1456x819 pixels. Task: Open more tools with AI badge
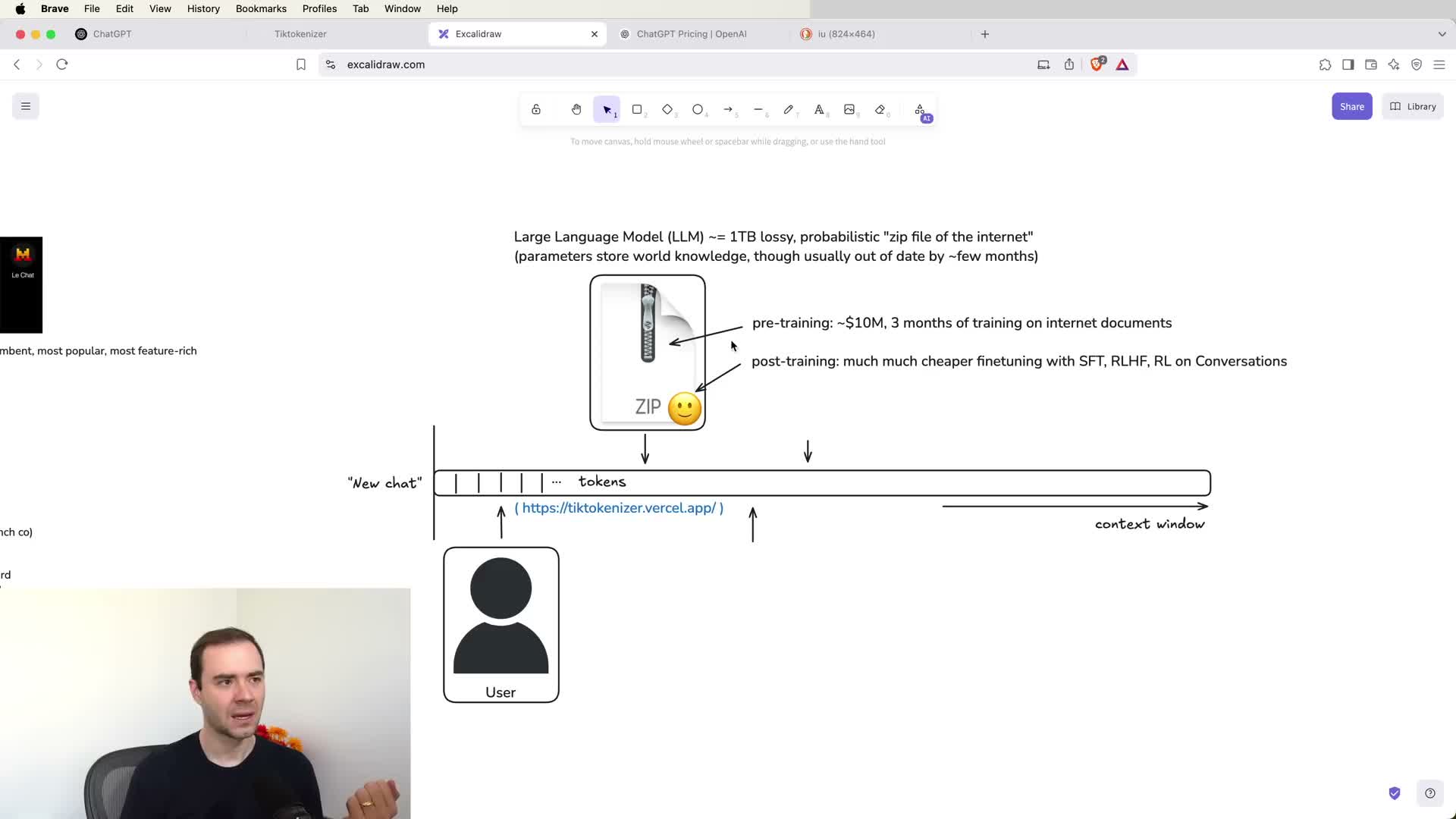tap(920, 110)
